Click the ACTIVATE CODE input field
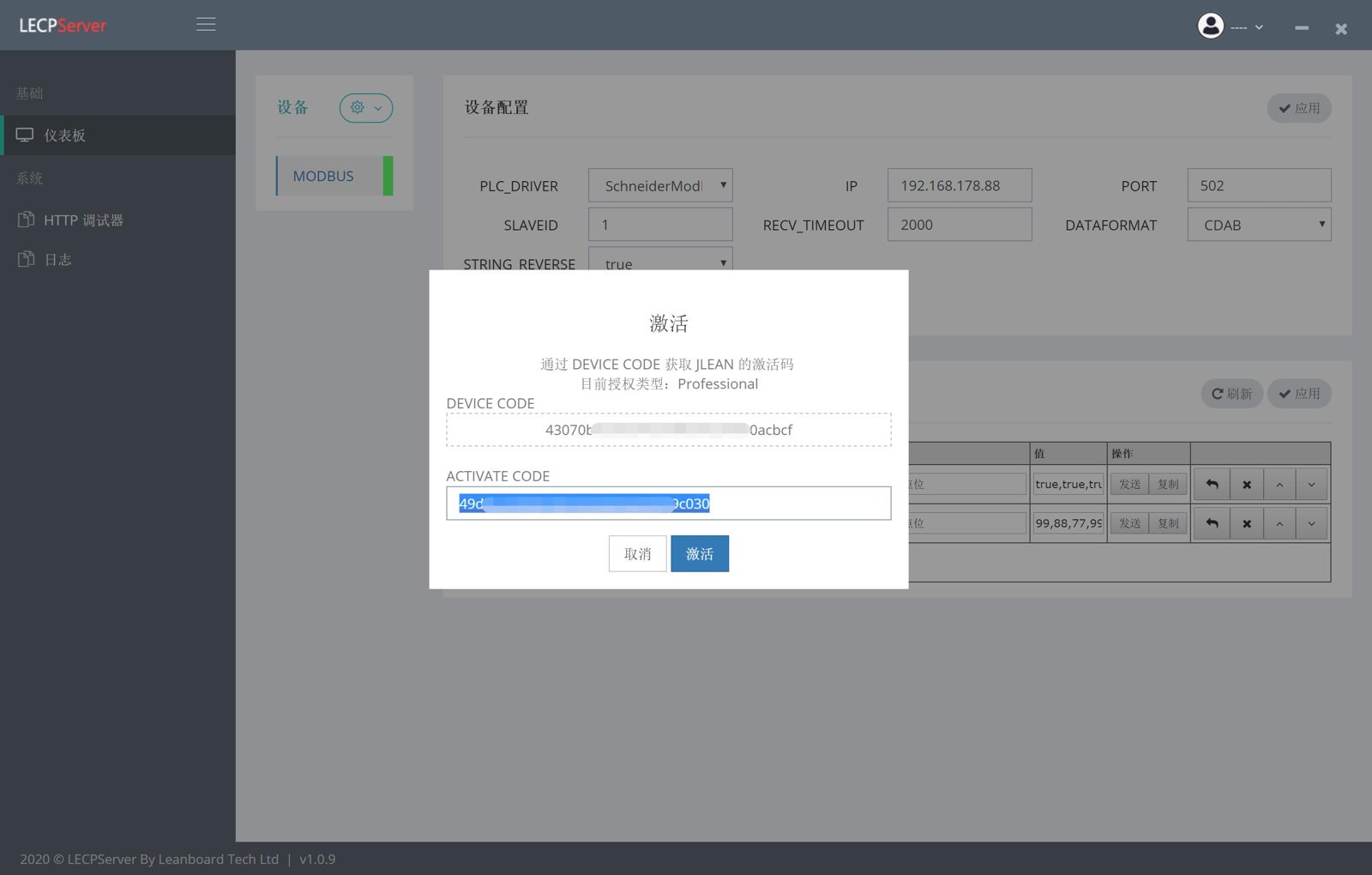1372x875 pixels. [x=669, y=504]
